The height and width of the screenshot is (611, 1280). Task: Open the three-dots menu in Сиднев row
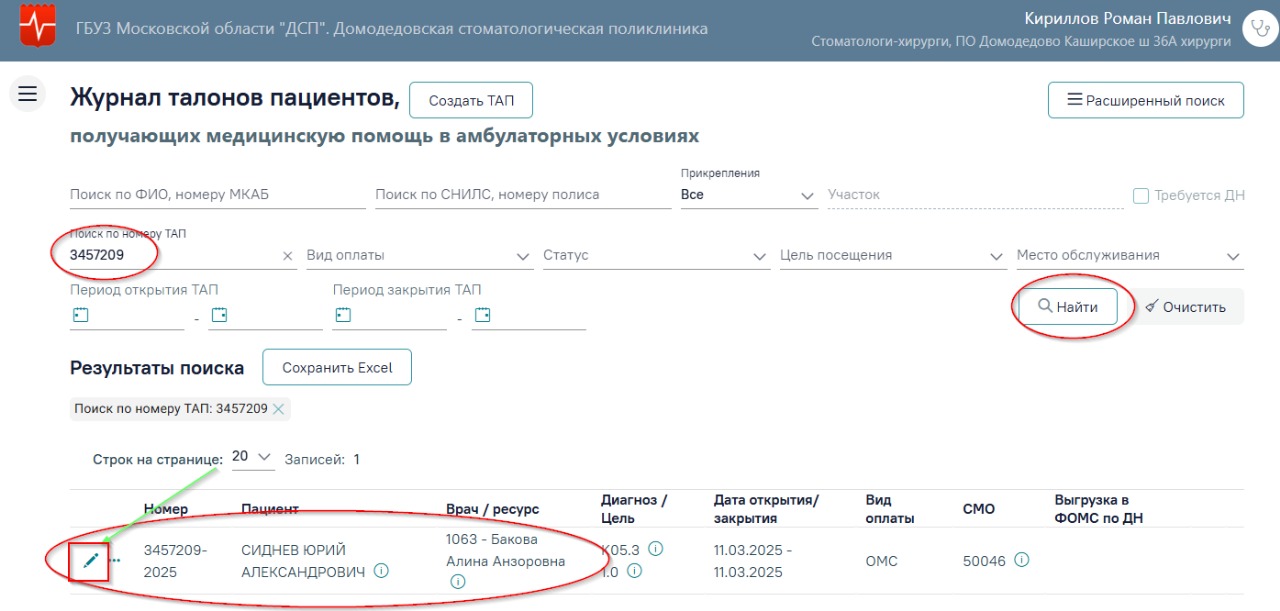[x=115, y=560]
